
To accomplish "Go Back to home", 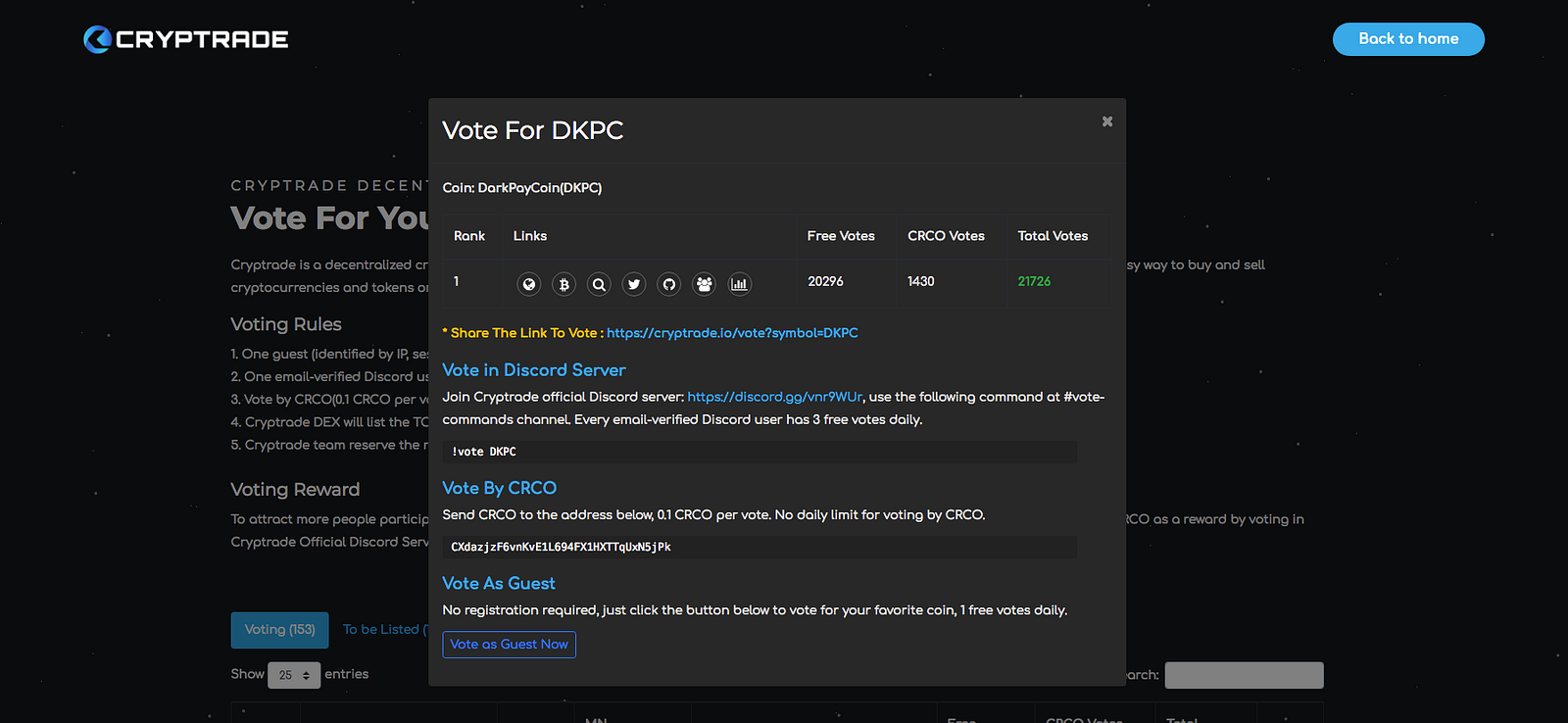I will click(1408, 39).
